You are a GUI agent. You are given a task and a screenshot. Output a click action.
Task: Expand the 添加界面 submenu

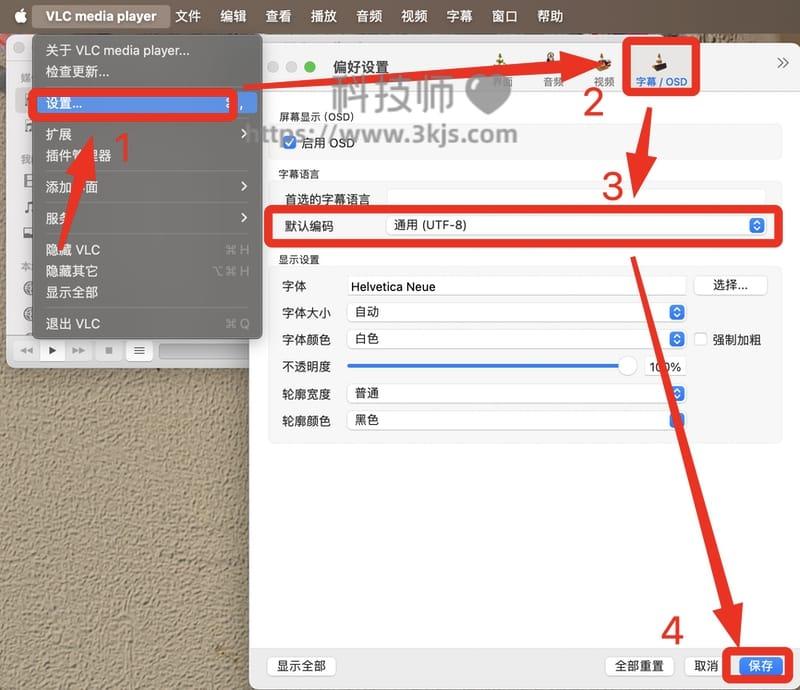tap(147, 187)
